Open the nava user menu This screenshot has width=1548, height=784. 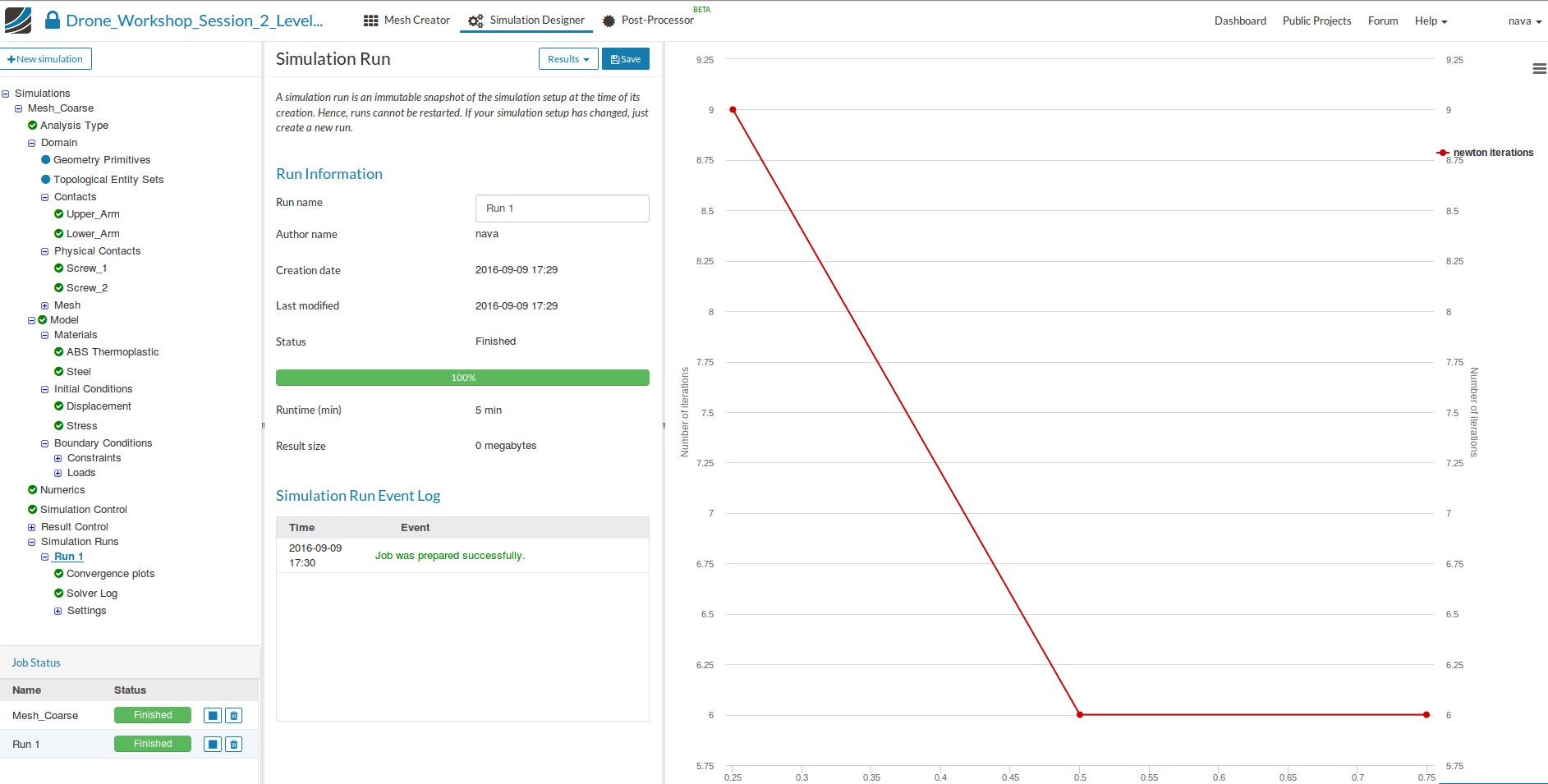[x=1525, y=21]
